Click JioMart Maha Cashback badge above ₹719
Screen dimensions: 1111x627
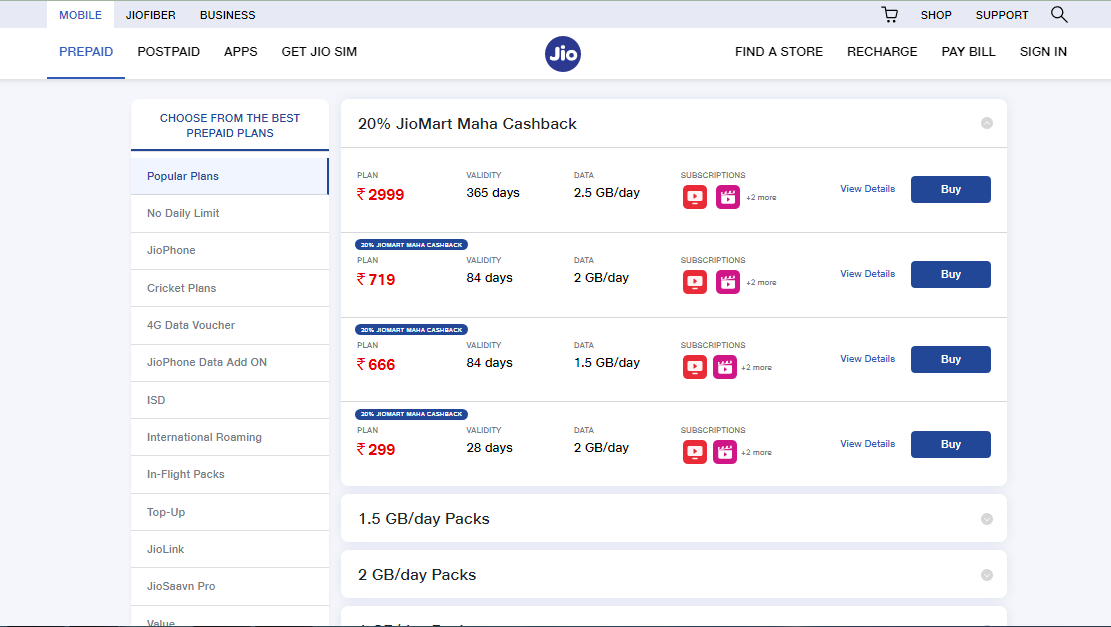(x=411, y=244)
